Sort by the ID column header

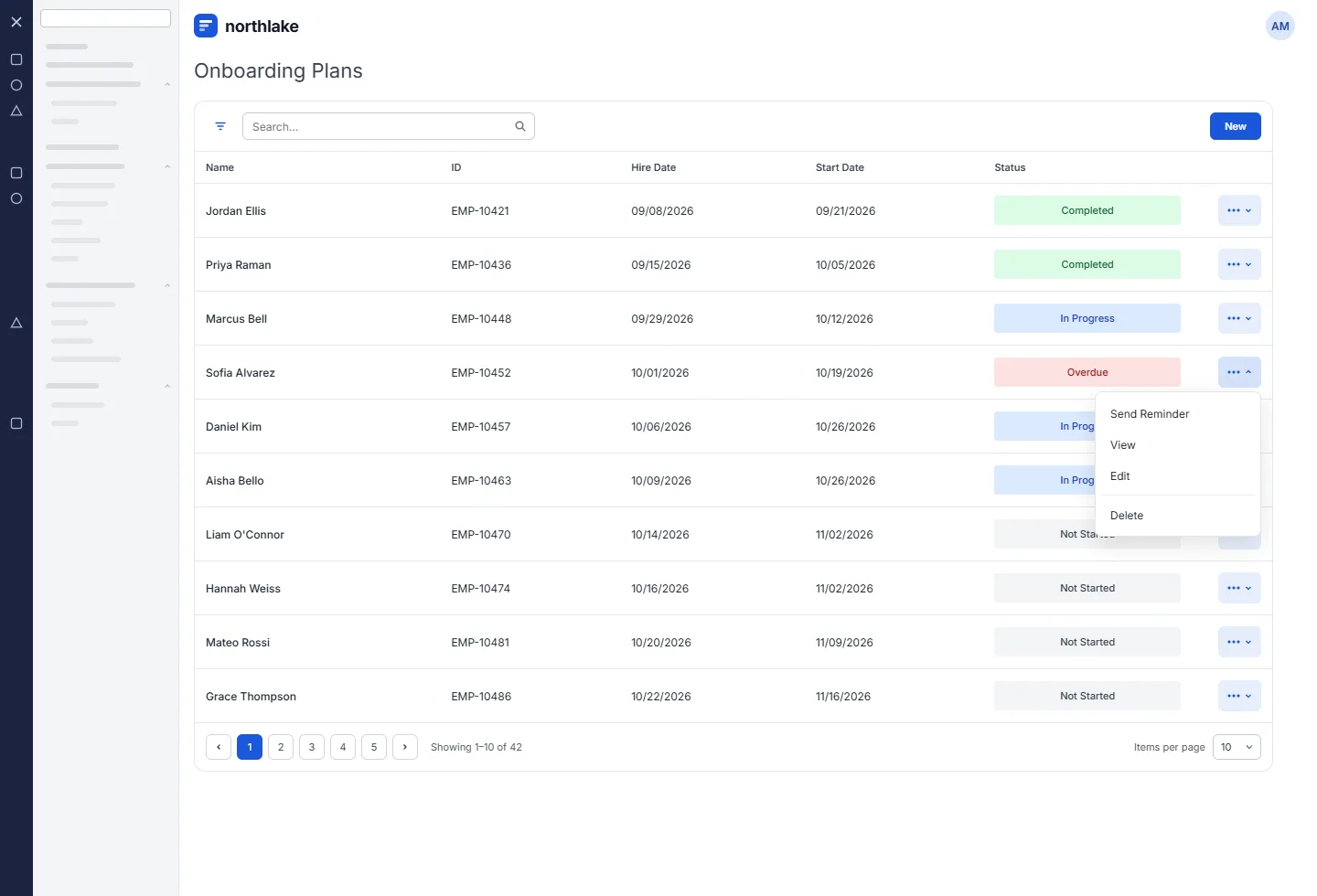[456, 167]
